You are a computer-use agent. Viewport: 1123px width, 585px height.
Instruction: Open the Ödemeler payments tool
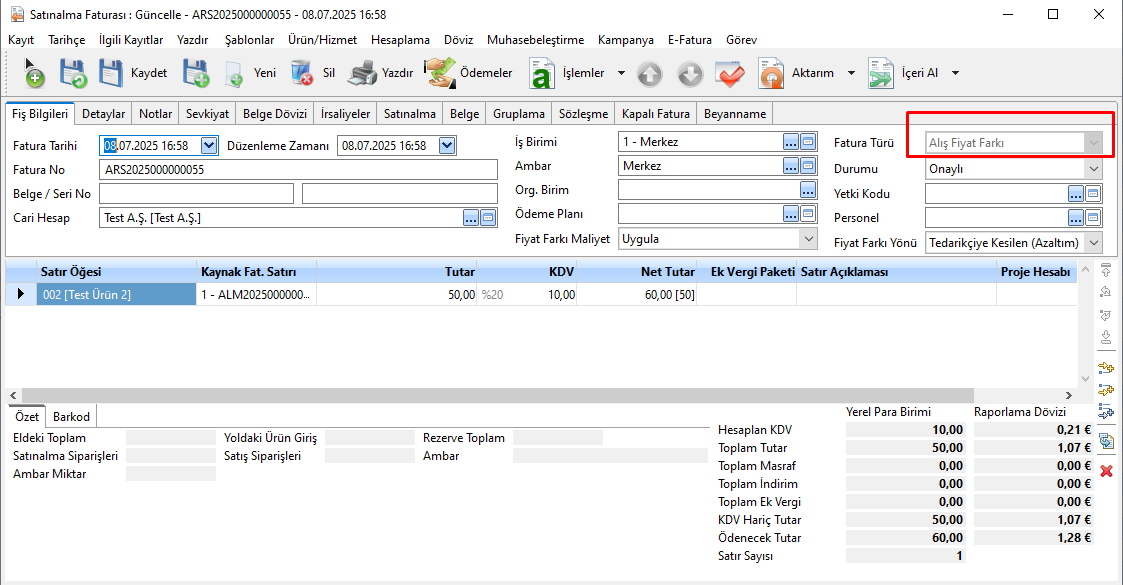(x=470, y=73)
